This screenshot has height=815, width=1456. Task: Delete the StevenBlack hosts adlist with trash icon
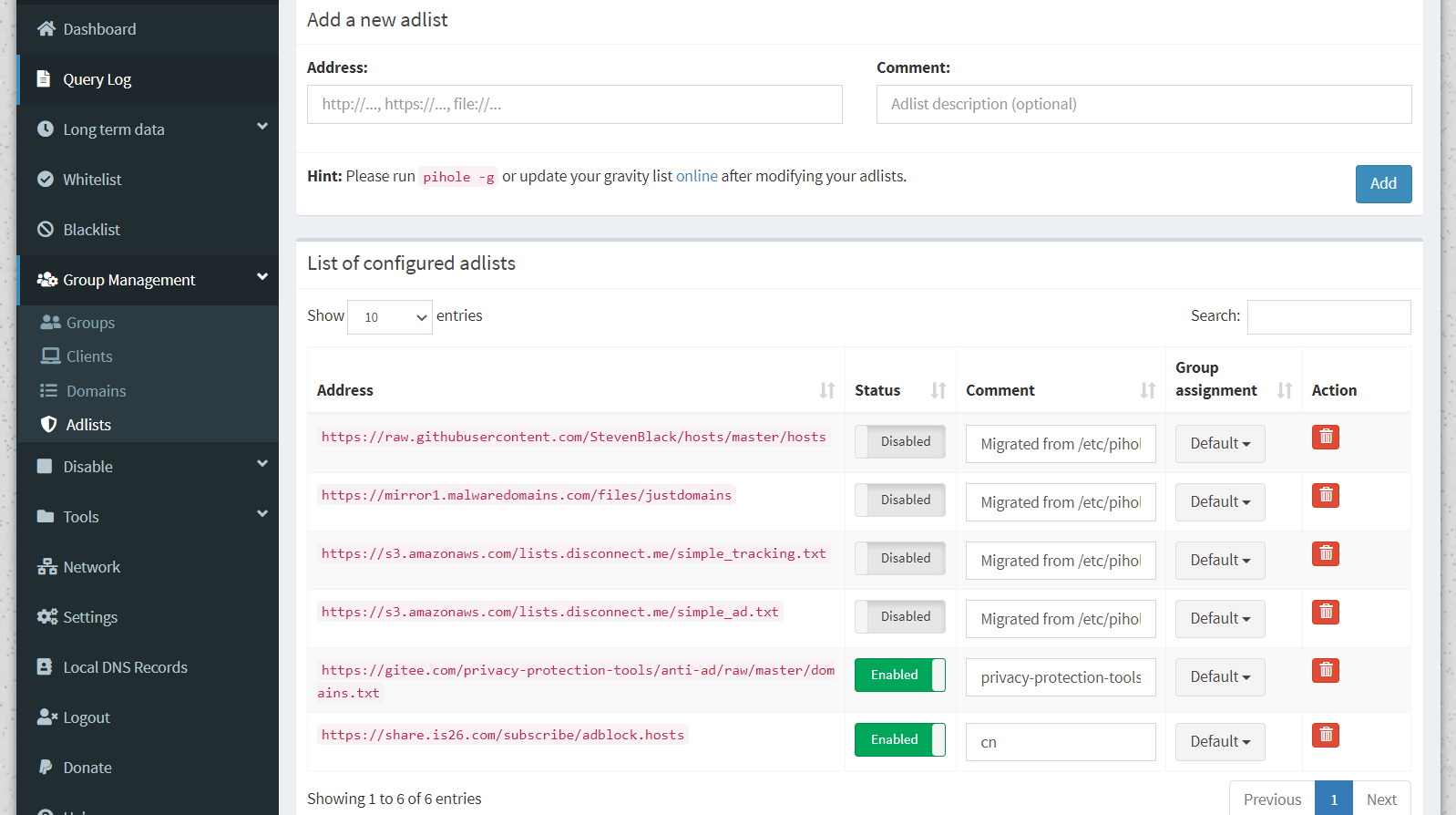(x=1325, y=438)
